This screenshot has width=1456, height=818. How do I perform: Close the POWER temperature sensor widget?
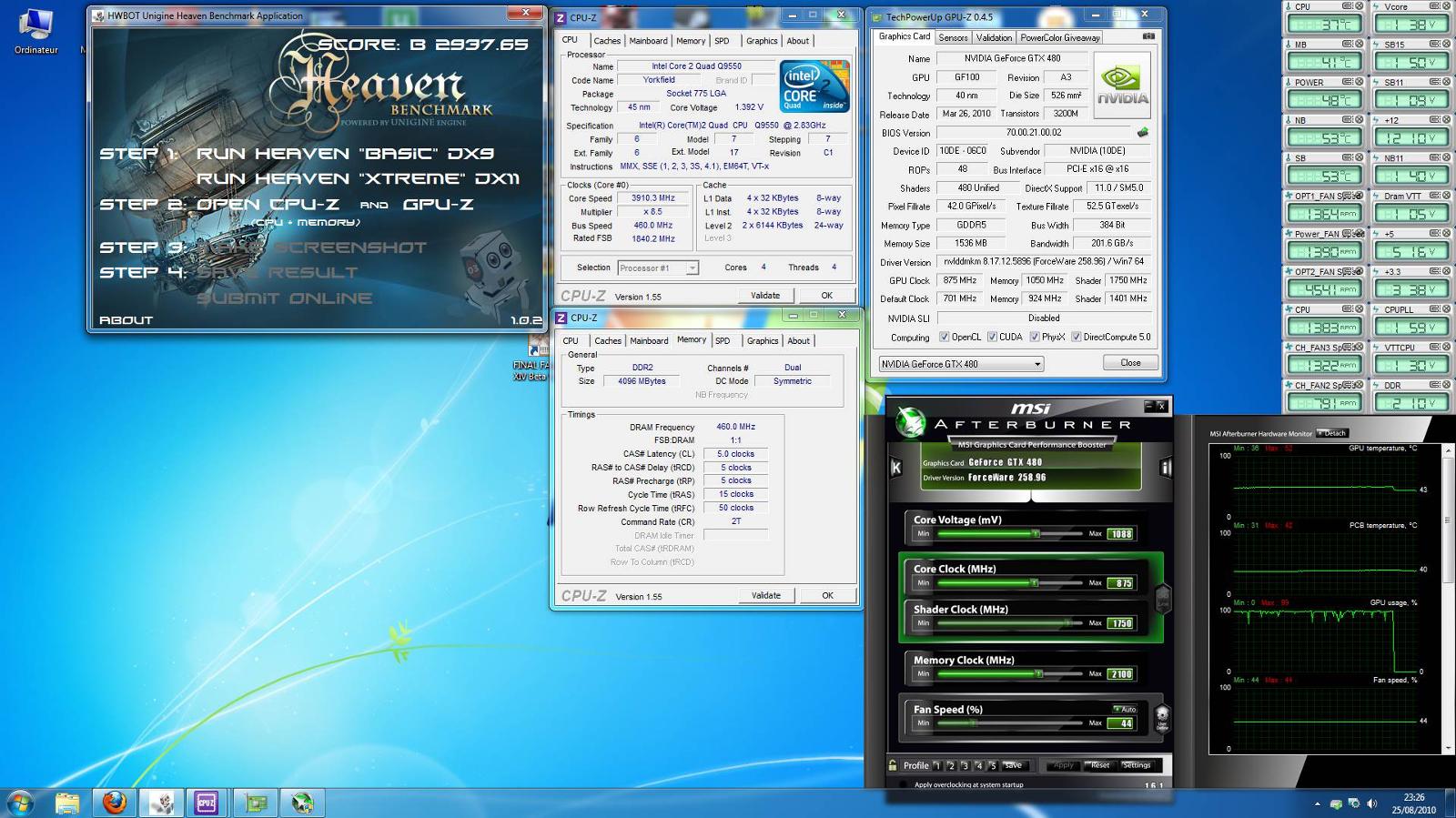click(x=1360, y=82)
